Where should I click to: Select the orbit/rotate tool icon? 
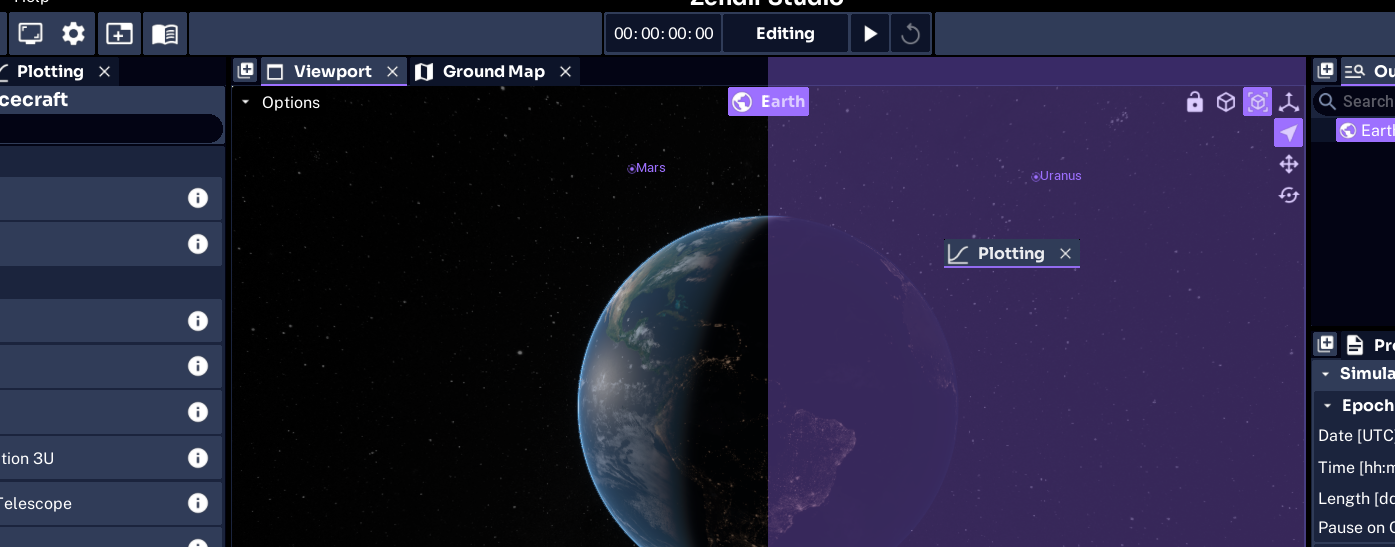coord(1289,195)
